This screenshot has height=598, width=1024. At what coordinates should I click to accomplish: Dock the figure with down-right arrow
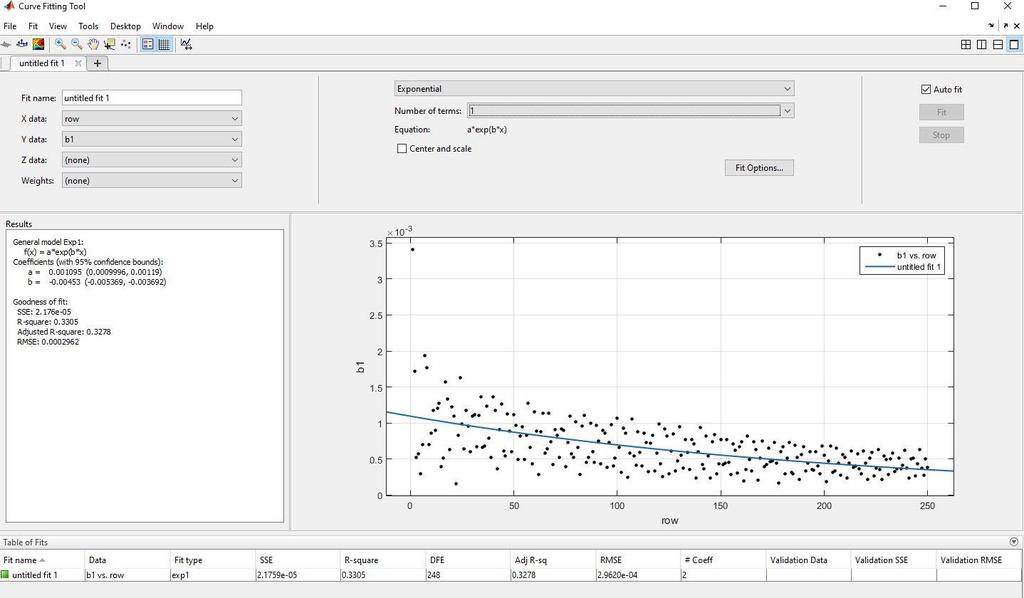pos(991,26)
